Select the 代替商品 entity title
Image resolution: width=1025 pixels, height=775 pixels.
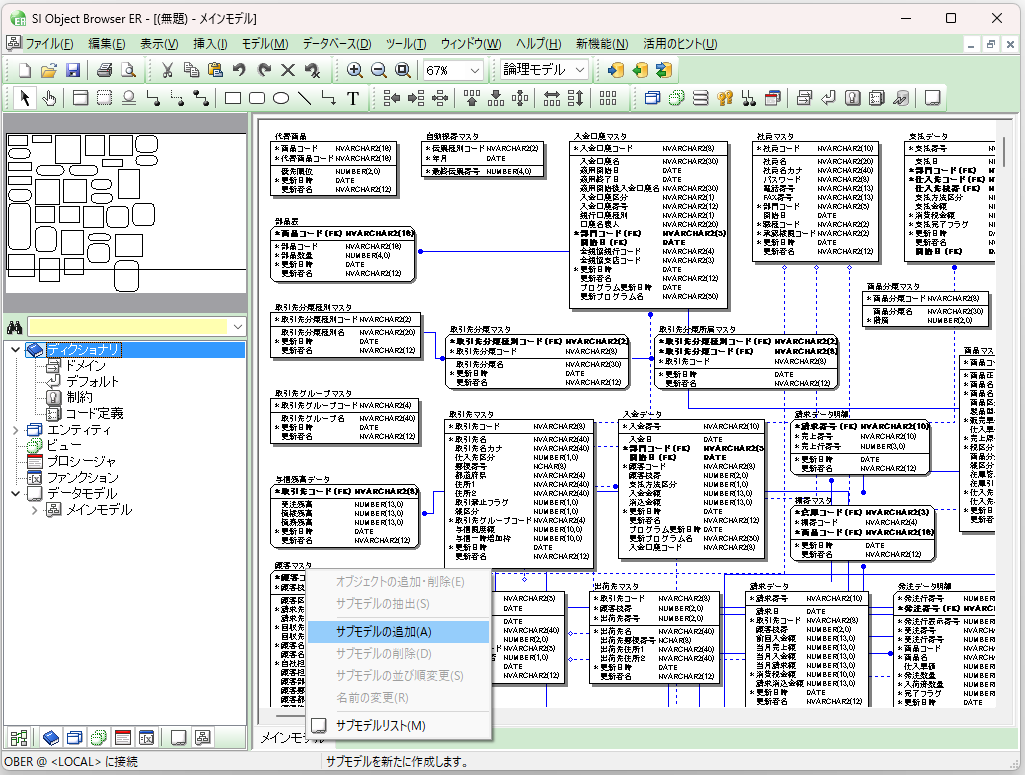point(290,137)
